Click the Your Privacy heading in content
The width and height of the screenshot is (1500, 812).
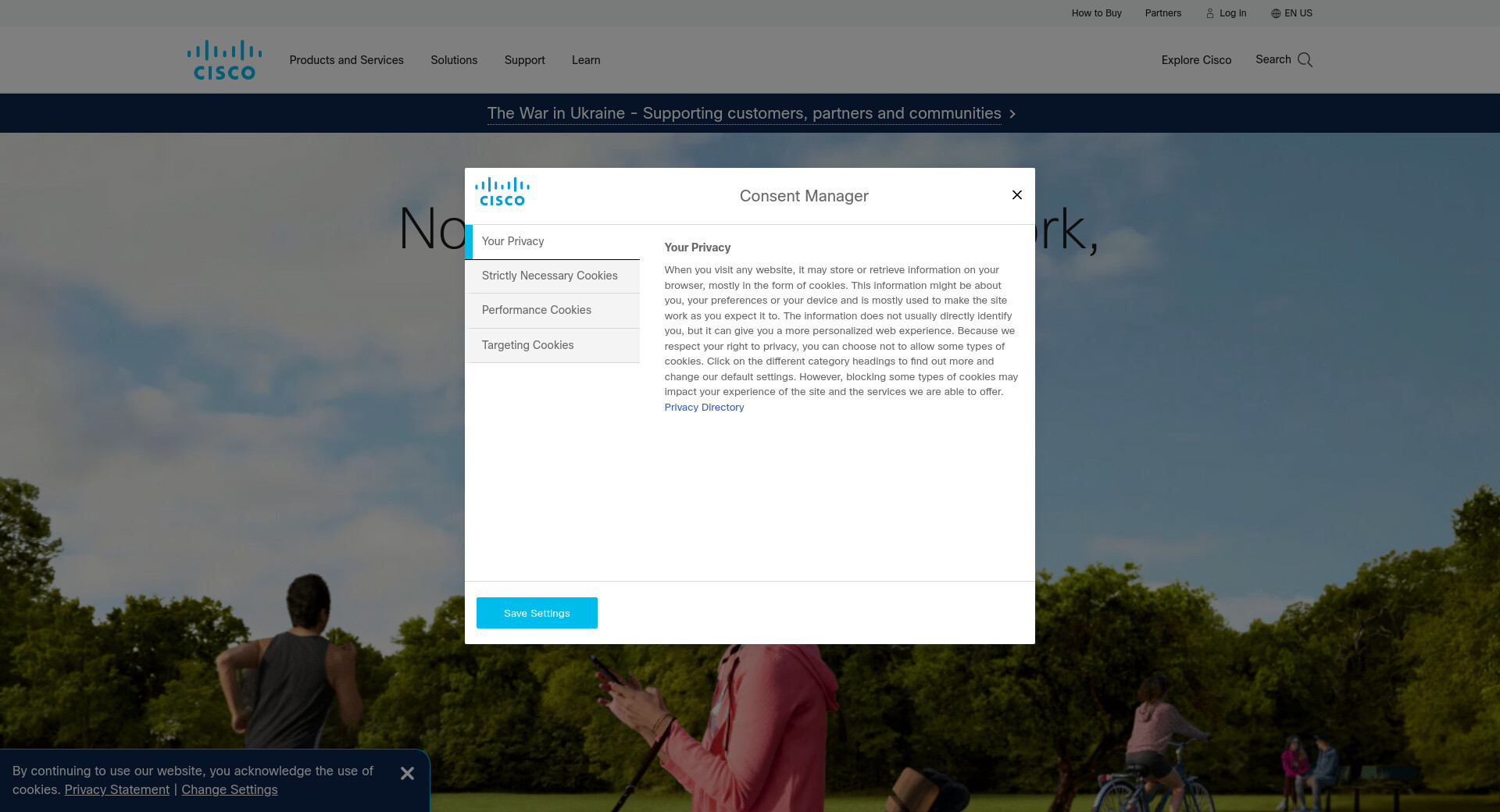tap(698, 248)
